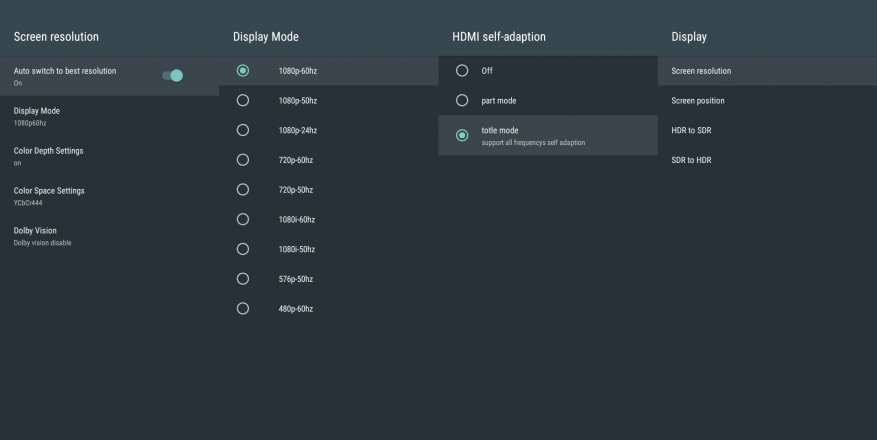The width and height of the screenshot is (877, 440).
Task: Select part mode for HDMI self-adaption
Action: tap(462, 100)
